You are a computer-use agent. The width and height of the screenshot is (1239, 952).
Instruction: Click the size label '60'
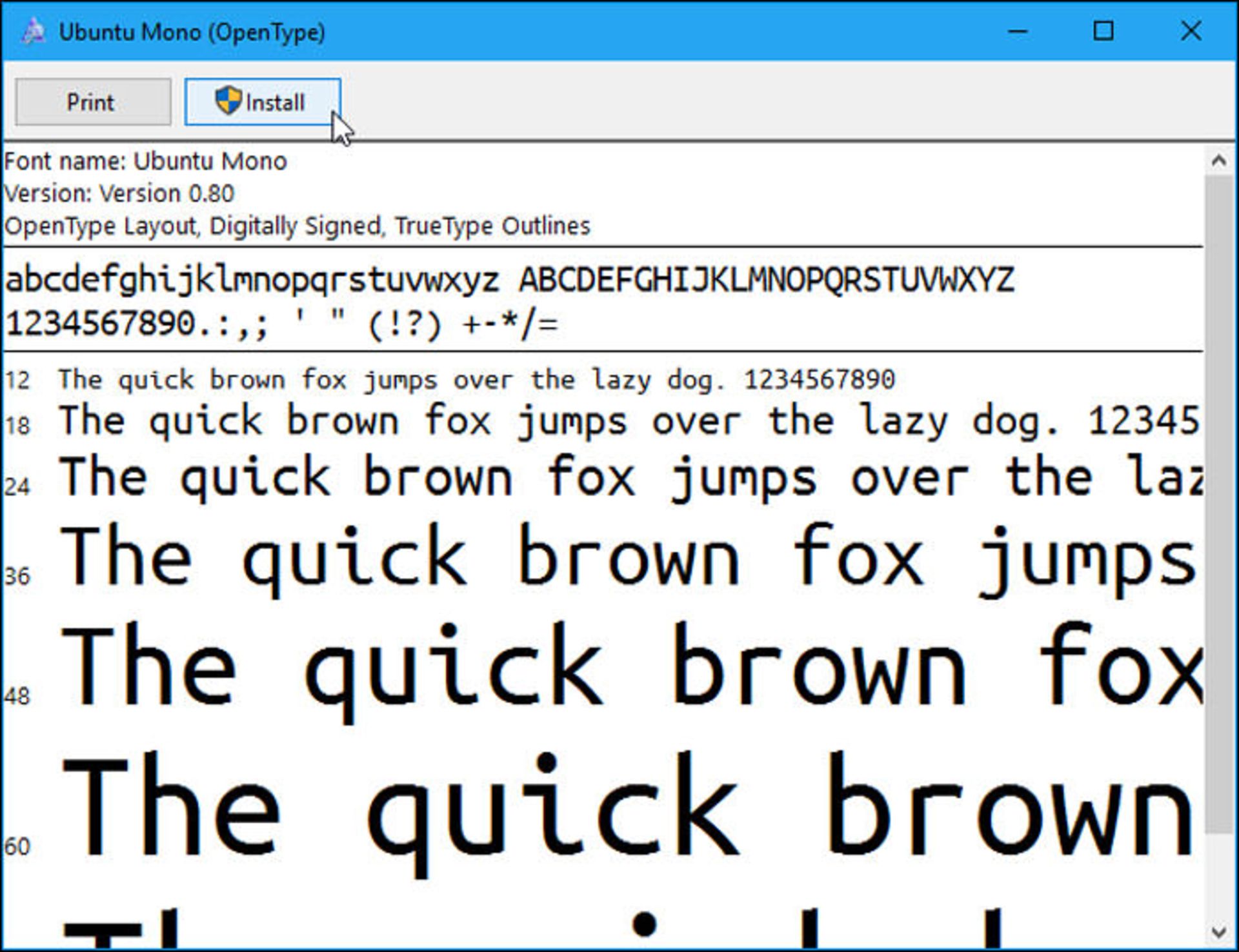tap(17, 846)
